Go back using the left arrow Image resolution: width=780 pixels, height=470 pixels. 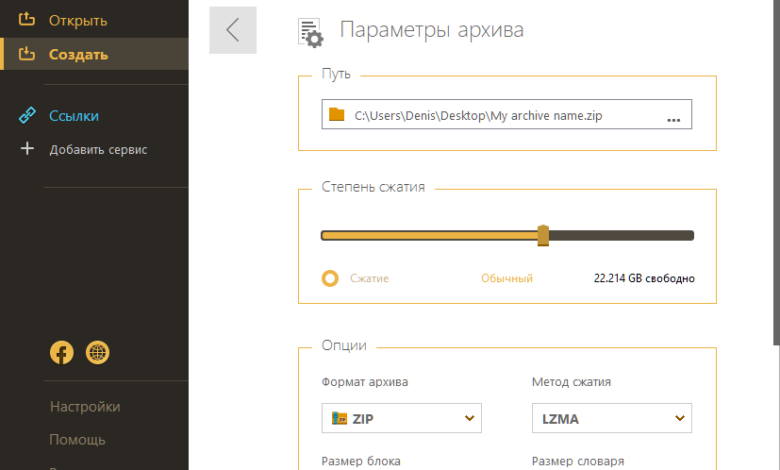tap(232, 30)
